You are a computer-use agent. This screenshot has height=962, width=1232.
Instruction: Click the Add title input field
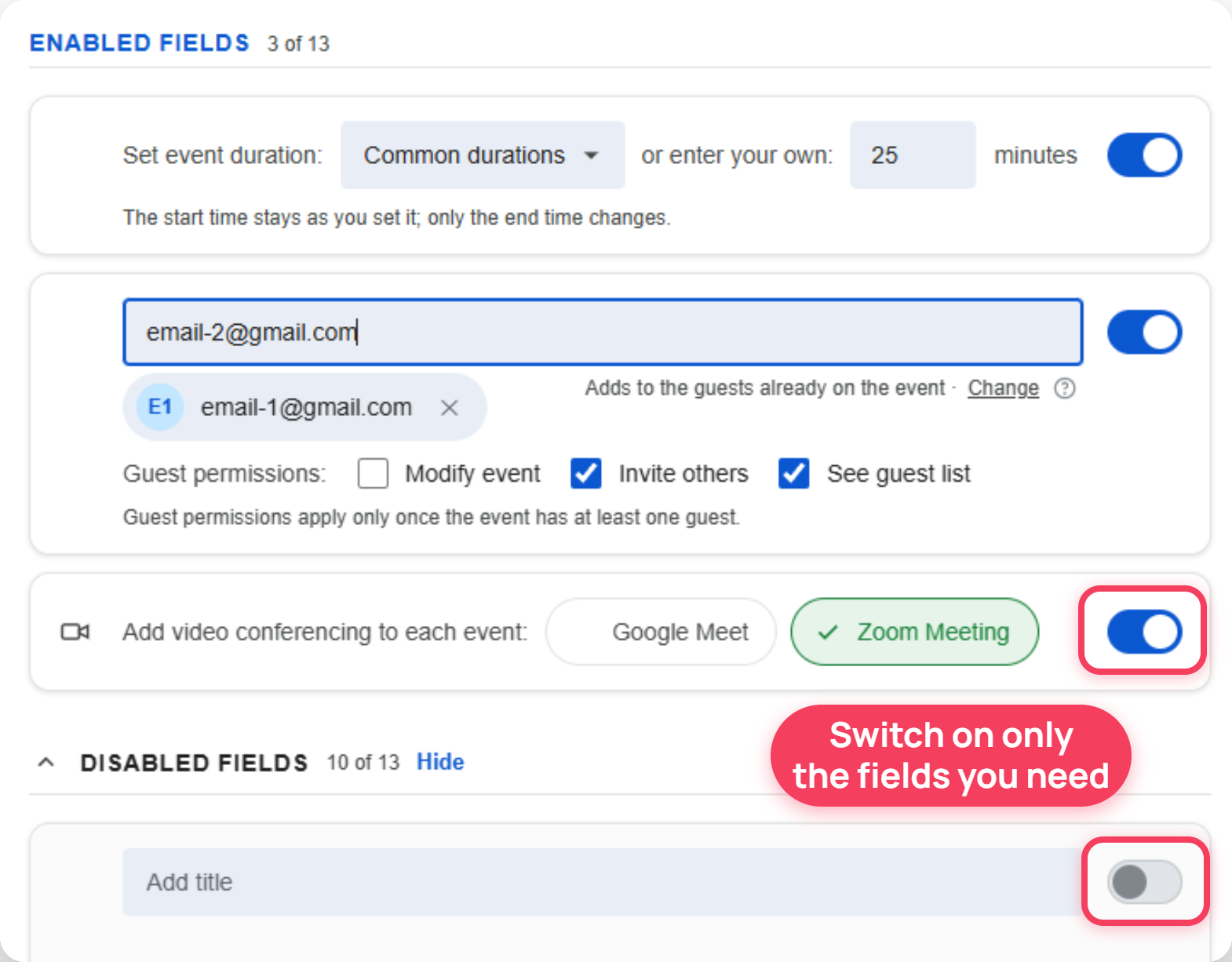click(603, 882)
